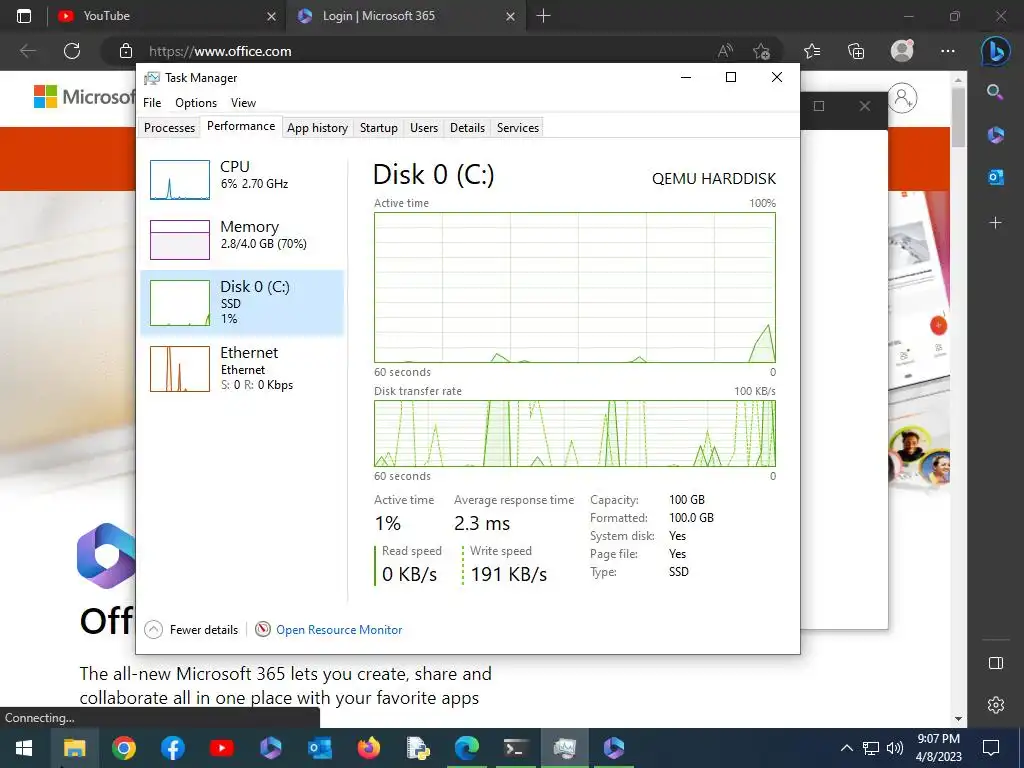Select the Ethernet performance entry
1024x768 pixels.
click(242, 369)
